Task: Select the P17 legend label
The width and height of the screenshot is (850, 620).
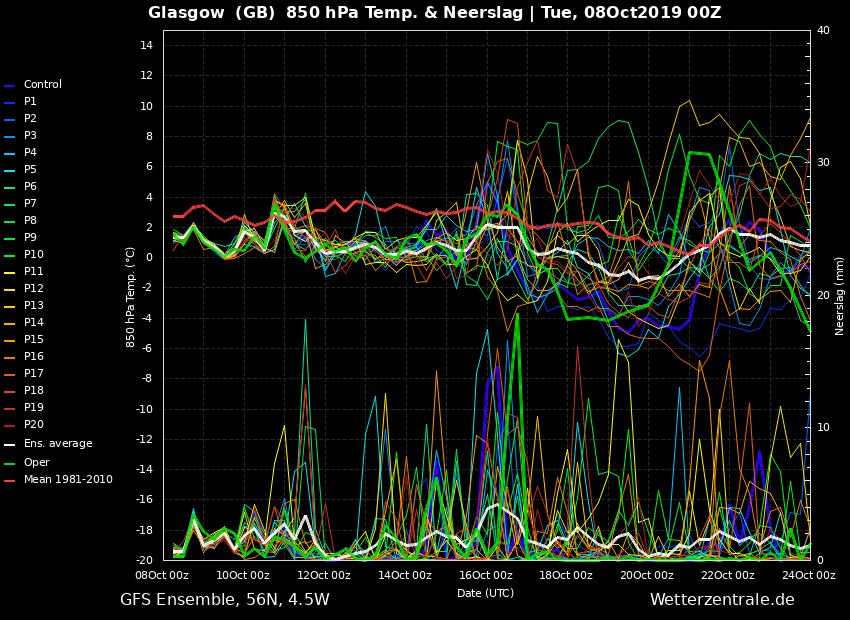Action: click(33, 374)
